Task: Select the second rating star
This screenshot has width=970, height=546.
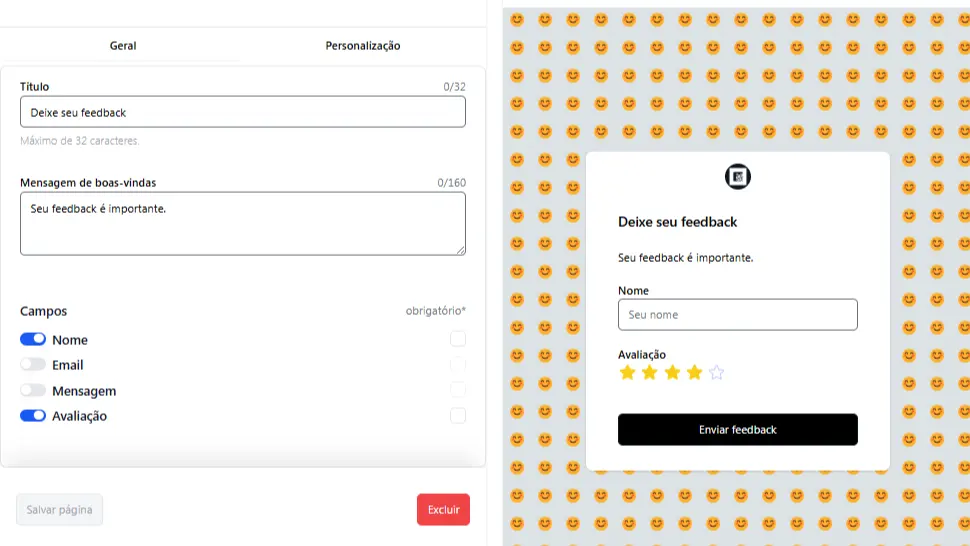Action: [x=650, y=372]
